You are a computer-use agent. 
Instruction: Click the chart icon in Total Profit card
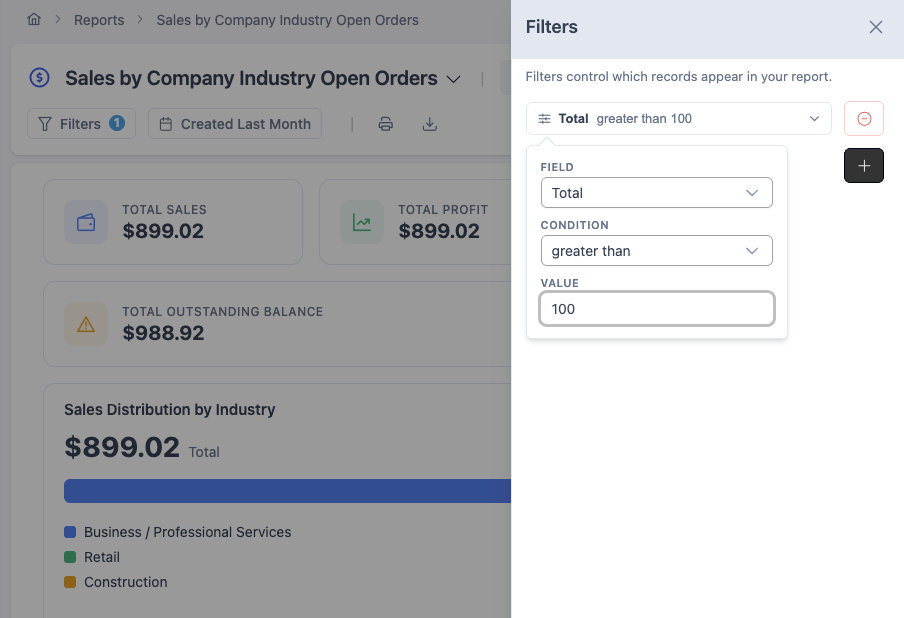(x=362, y=222)
